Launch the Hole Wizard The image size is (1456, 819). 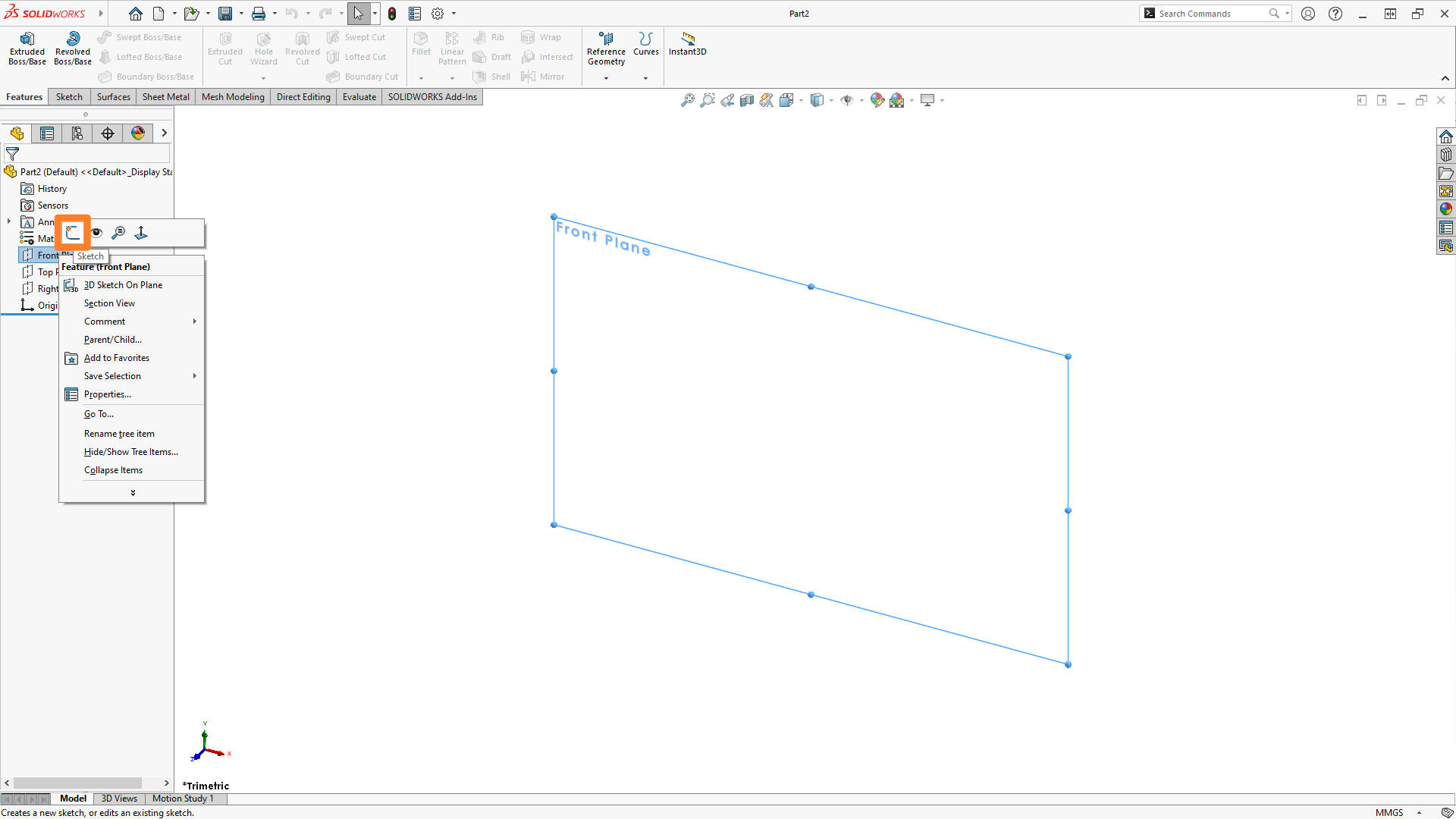pos(263,48)
